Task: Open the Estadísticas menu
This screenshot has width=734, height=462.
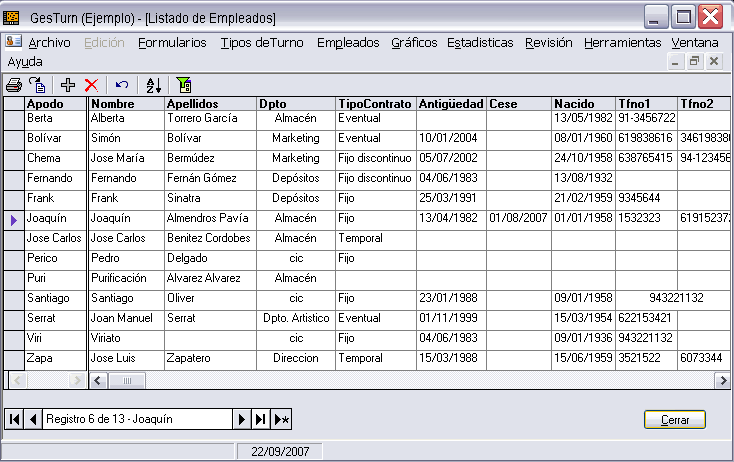Action: 480,43
